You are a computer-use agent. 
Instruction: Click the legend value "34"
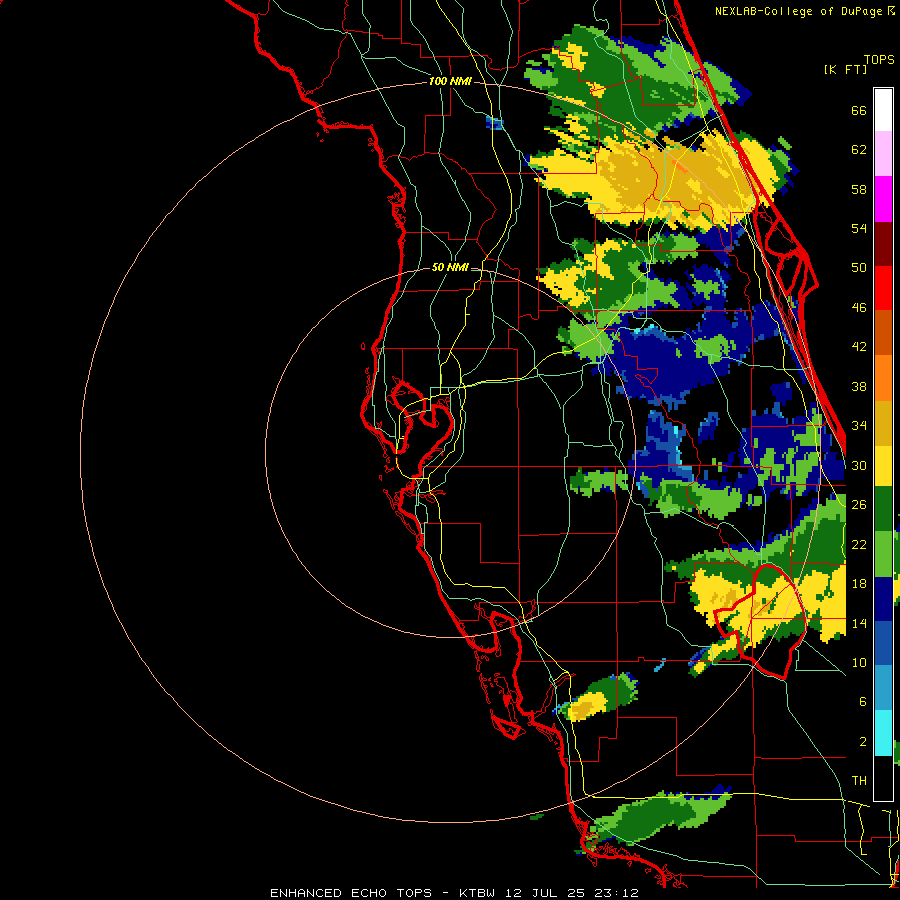[x=859, y=426]
